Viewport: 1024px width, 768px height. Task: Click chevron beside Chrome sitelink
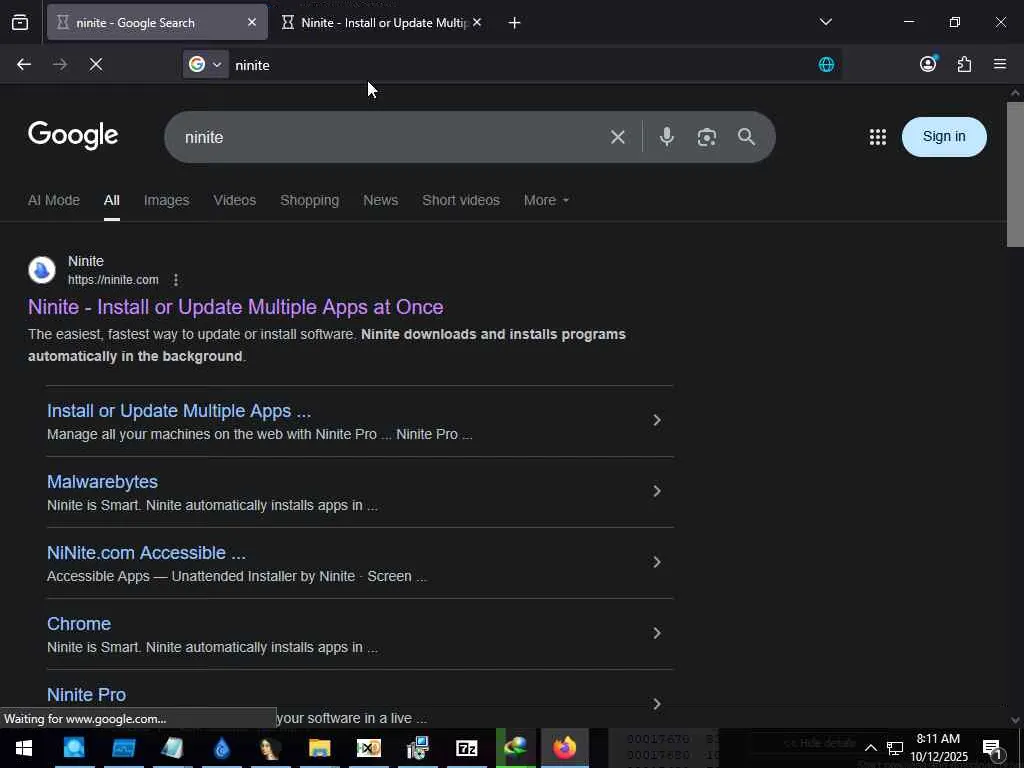click(657, 633)
